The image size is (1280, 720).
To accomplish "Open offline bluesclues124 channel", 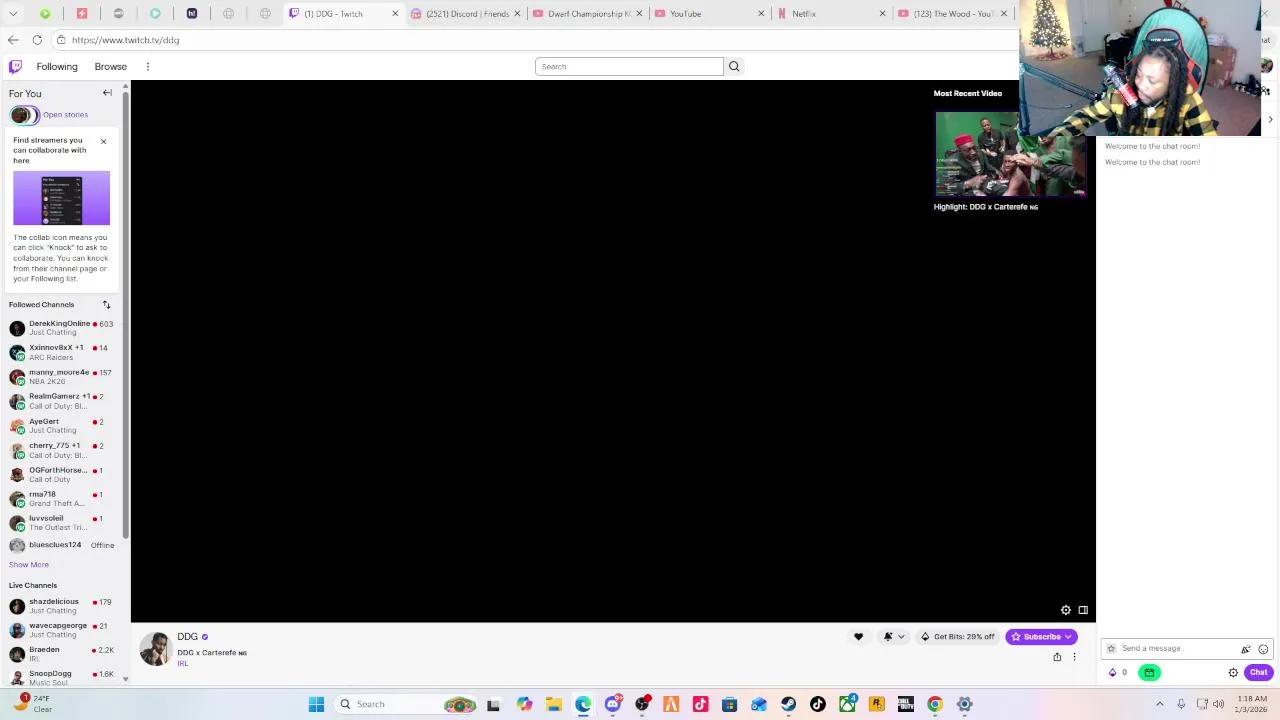I will [61, 545].
